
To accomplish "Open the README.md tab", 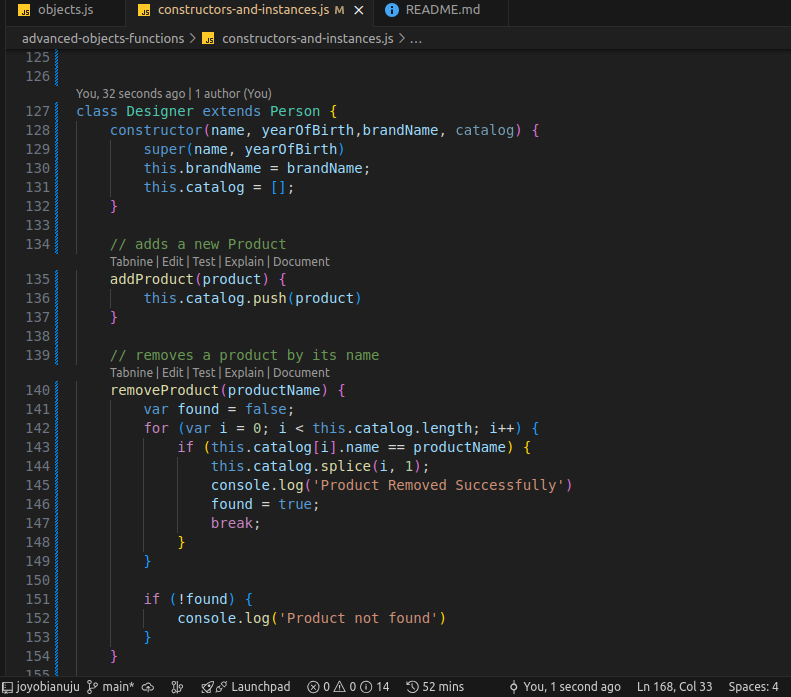I will click(x=442, y=10).
